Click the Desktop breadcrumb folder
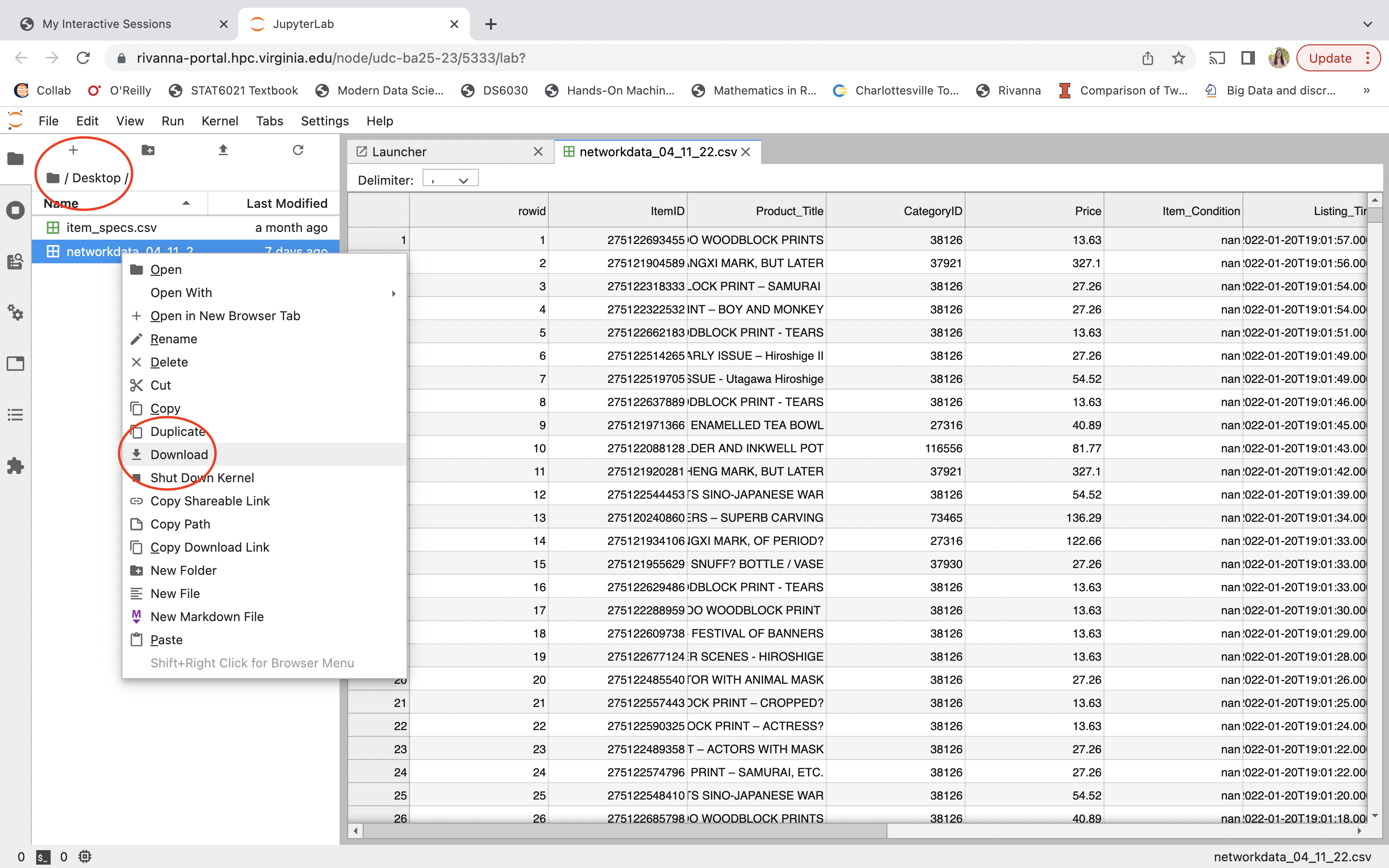This screenshot has width=1389, height=868. (96, 178)
